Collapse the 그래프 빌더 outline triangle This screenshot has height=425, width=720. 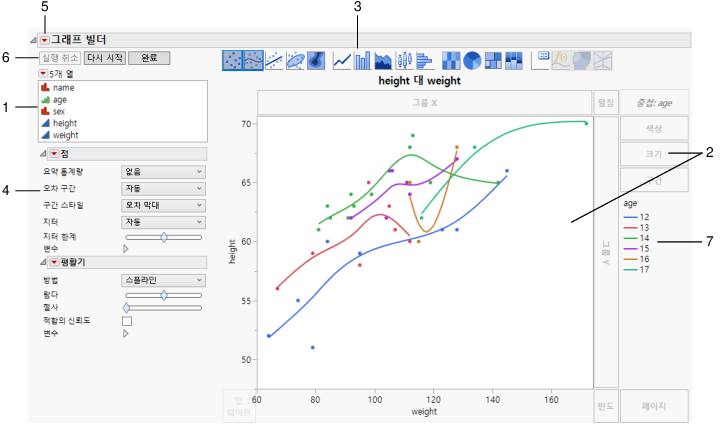pos(34,40)
